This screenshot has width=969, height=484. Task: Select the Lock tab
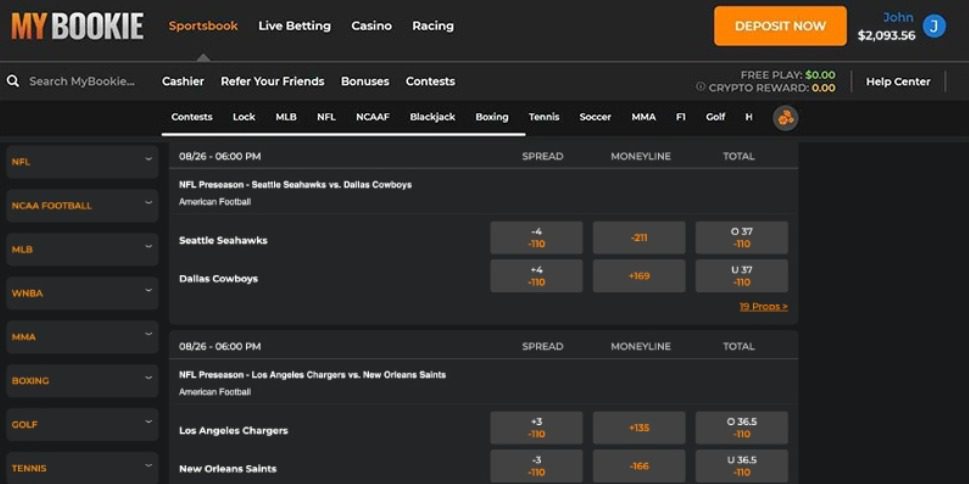click(244, 117)
